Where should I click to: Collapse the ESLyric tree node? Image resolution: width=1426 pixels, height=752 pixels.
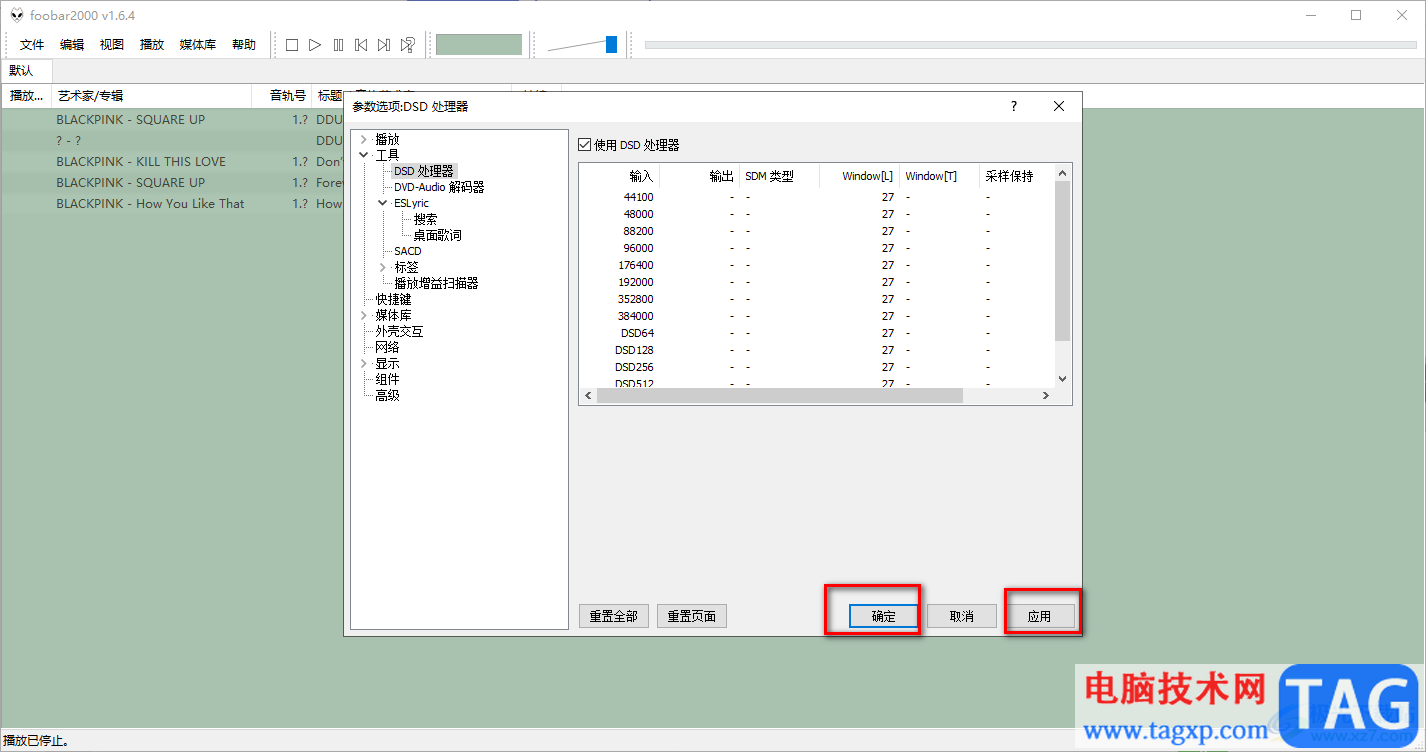383,203
